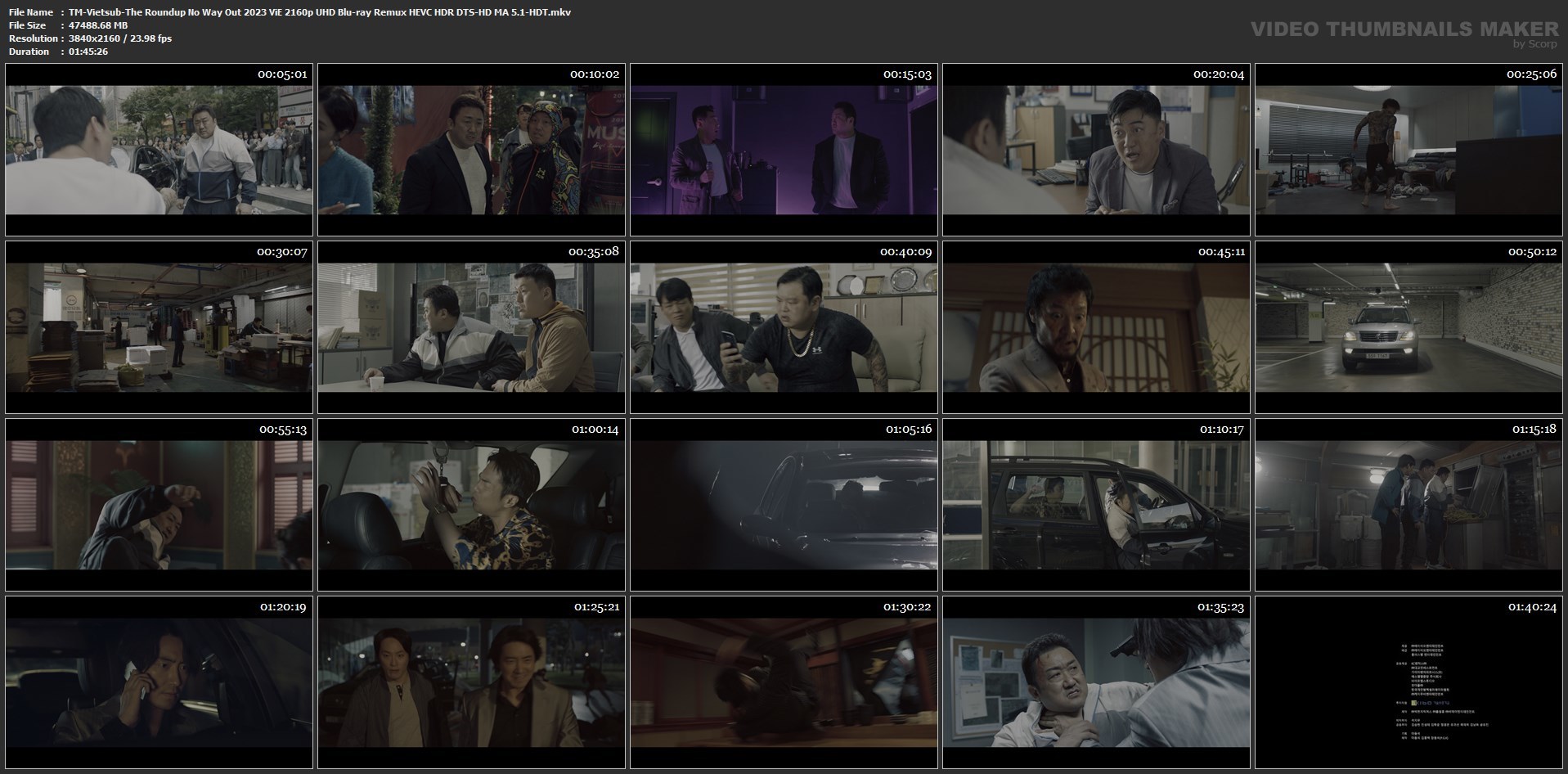
Task: Click the timestamp label 01:00:14
Action: tap(595, 430)
